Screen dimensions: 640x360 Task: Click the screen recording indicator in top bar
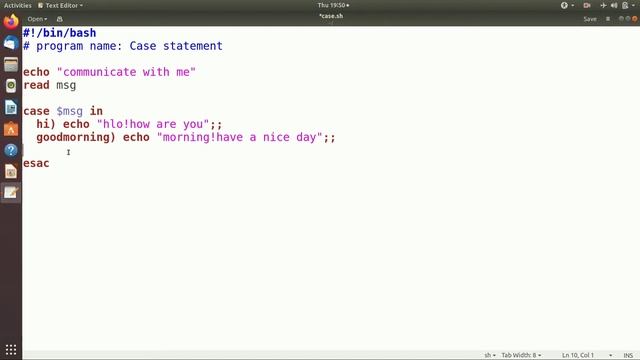point(587,5)
